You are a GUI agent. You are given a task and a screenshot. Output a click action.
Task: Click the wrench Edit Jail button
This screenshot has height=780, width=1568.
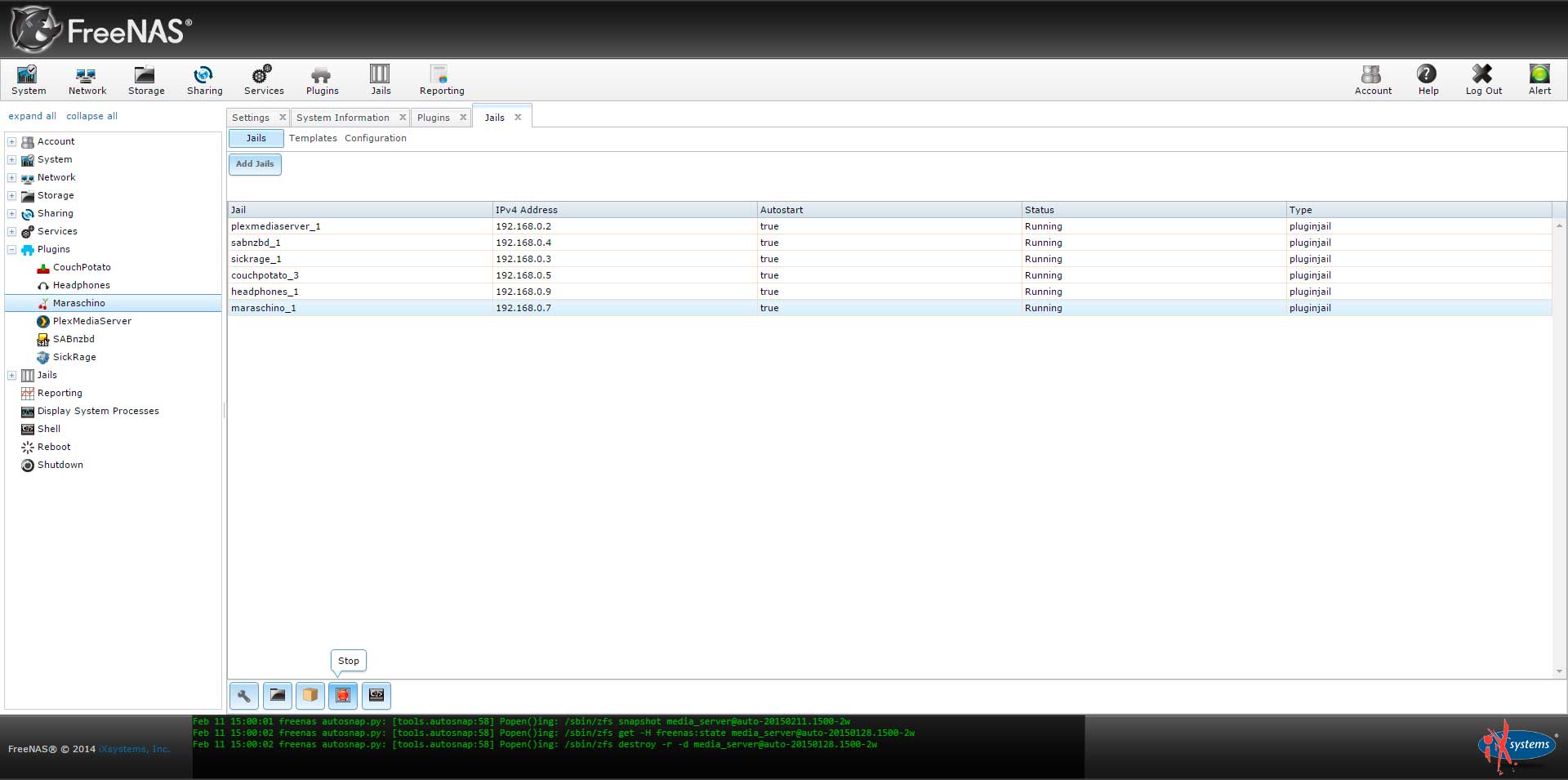[x=244, y=696]
